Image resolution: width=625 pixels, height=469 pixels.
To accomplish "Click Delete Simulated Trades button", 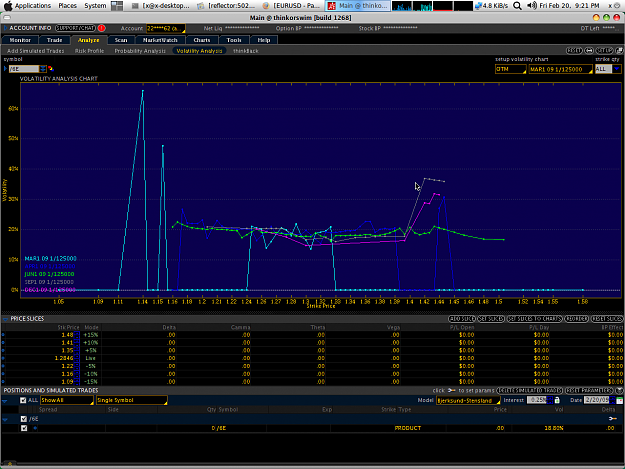I will tap(530, 390).
